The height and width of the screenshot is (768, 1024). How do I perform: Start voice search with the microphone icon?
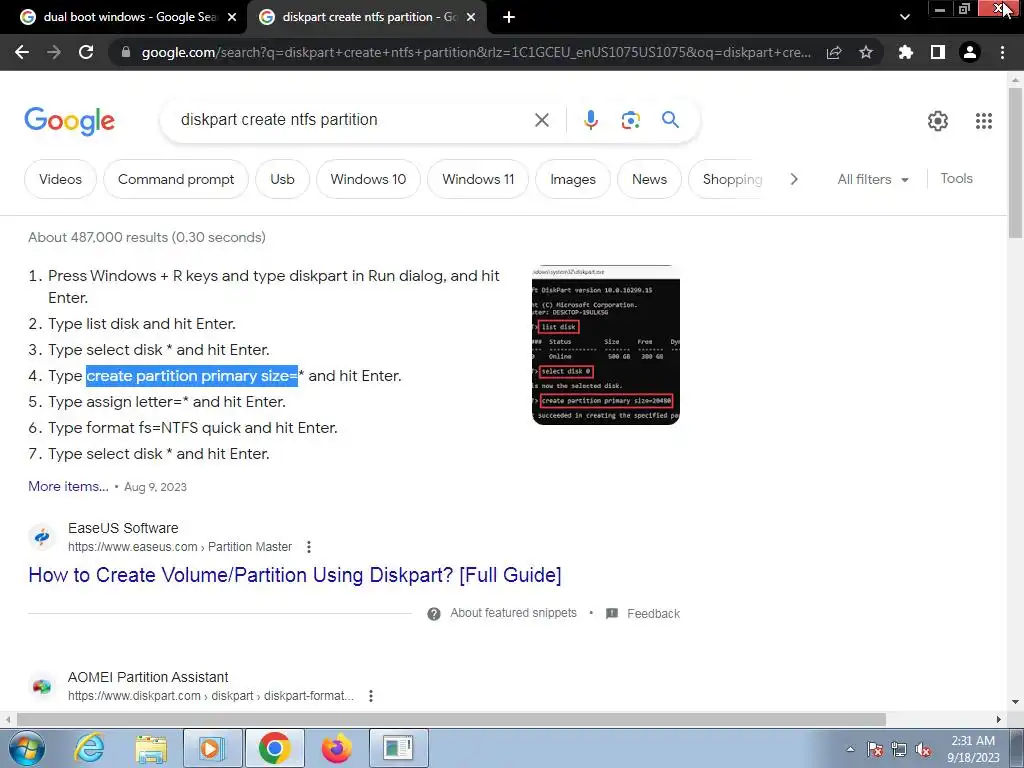[x=590, y=120]
